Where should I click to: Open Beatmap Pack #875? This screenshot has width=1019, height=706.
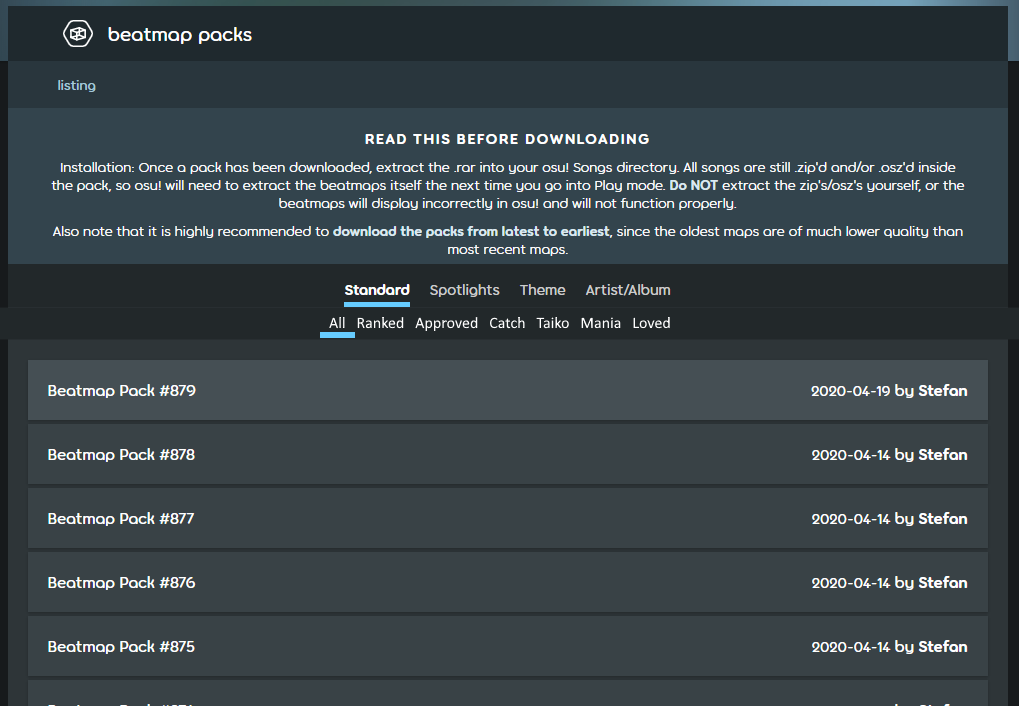(x=507, y=646)
